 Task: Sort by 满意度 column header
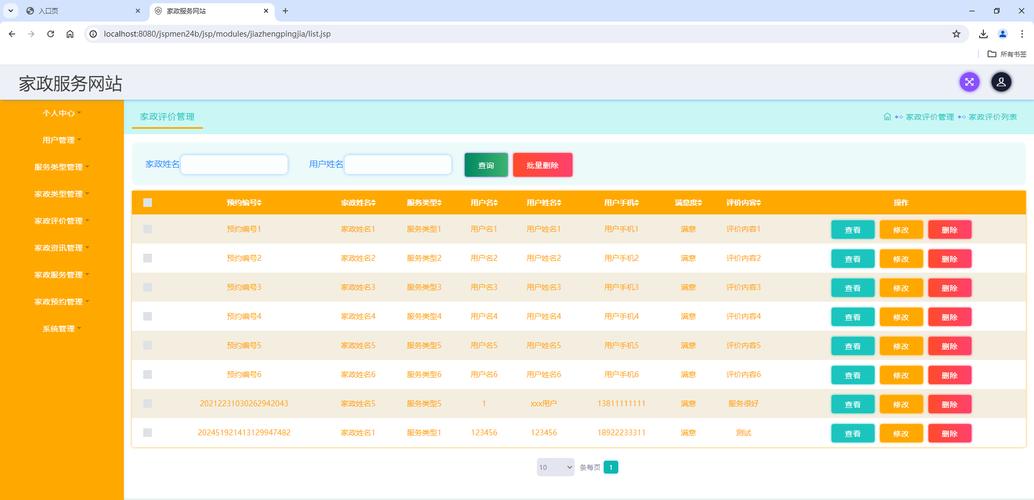(x=688, y=203)
